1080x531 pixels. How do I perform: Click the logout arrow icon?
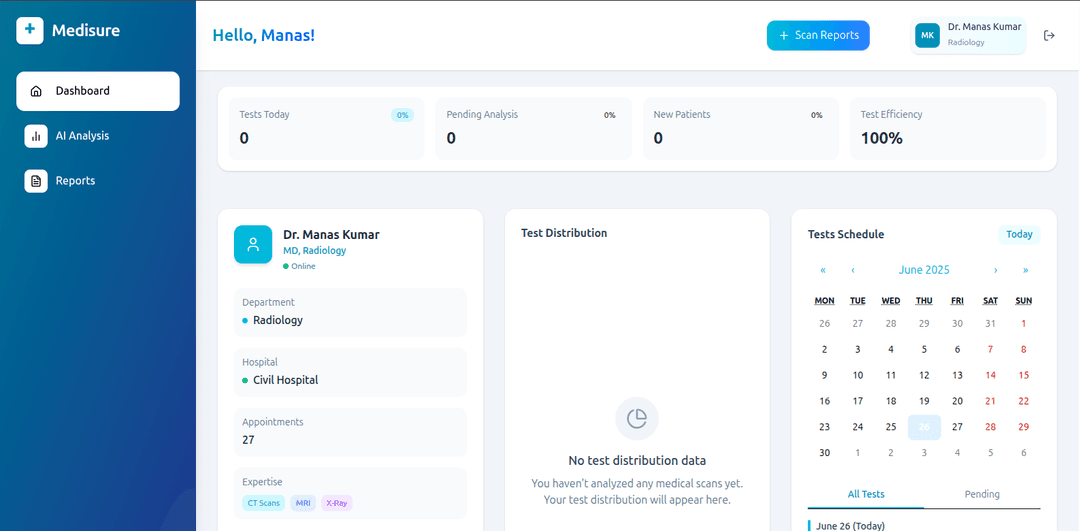[x=1049, y=36]
